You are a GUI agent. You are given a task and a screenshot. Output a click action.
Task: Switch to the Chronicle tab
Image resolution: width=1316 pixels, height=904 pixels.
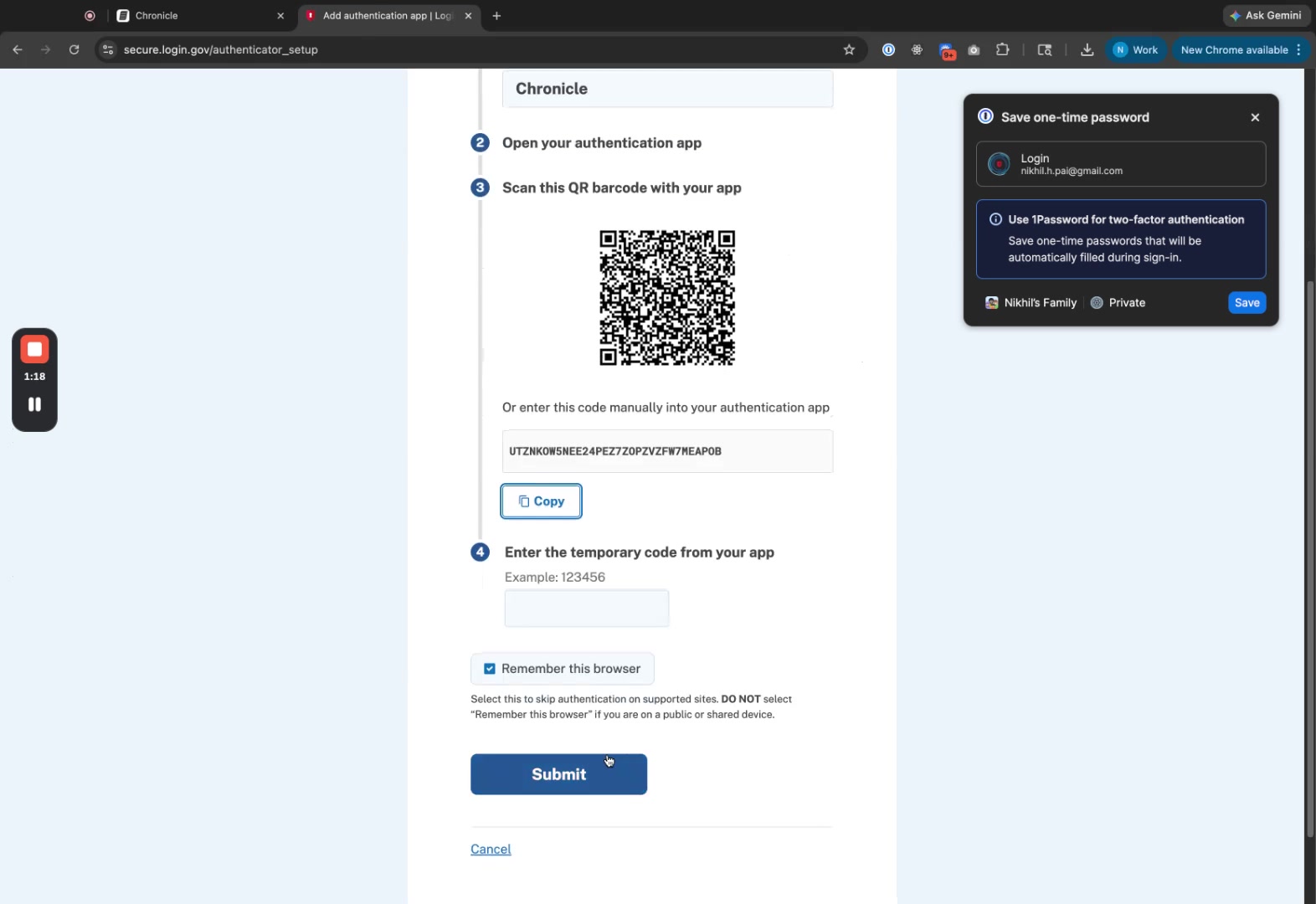tap(197, 15)
